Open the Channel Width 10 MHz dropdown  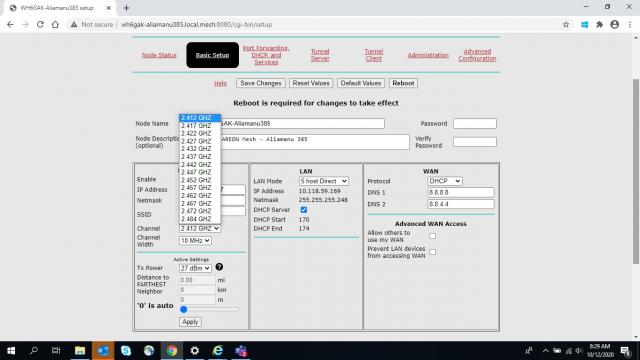pos(195,241)
